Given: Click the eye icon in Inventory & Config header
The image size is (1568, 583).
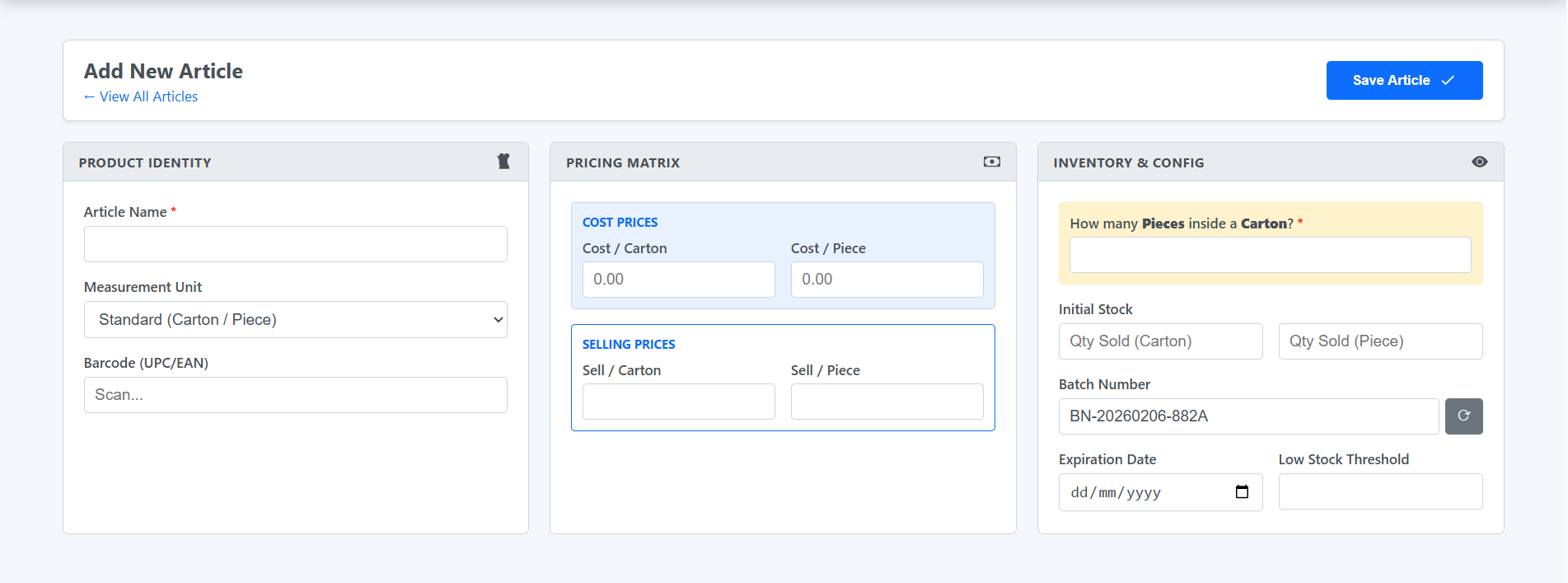Looking at the screenshot, I should coord(1480,162).
